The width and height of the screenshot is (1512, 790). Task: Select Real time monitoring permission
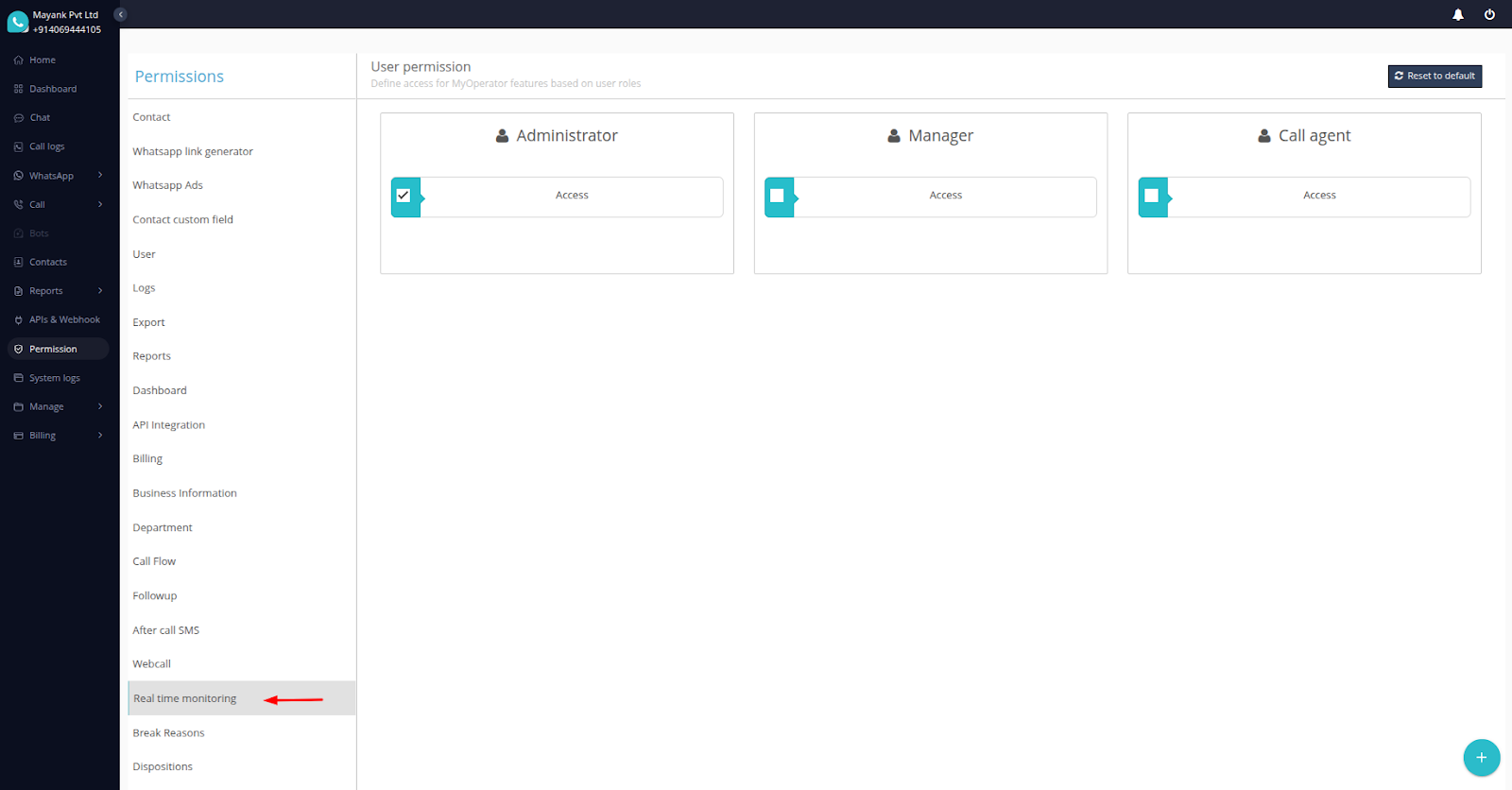(x=185, y=698)
